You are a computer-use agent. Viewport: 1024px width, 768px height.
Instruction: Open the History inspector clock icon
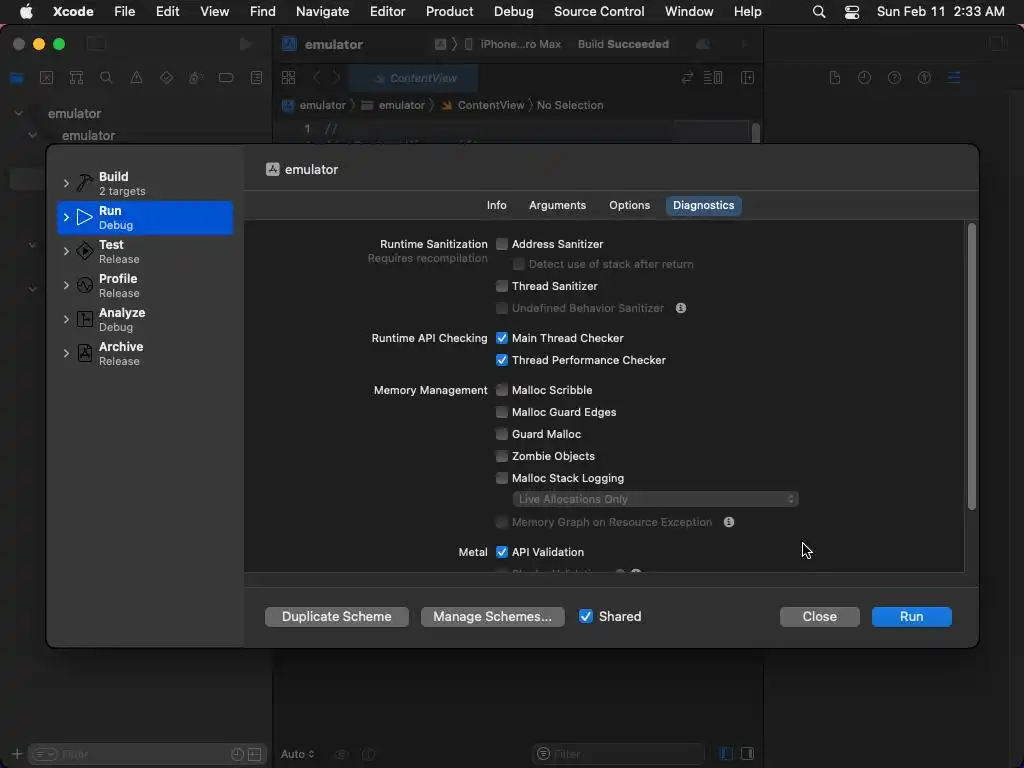(x=864, y=78)
